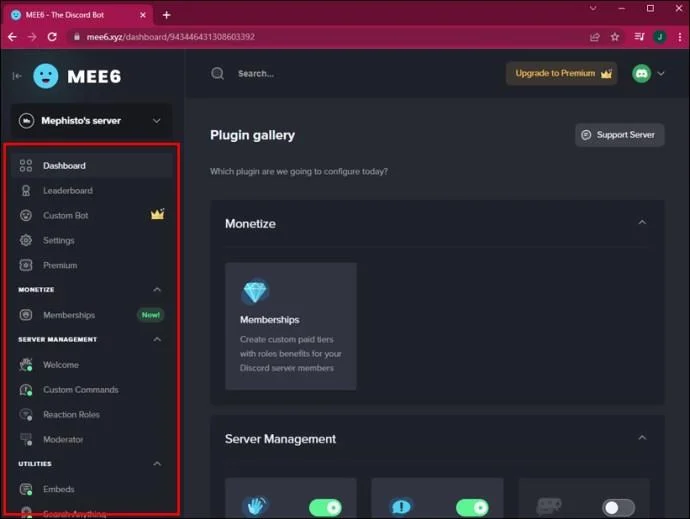Click the Welcome plugin sidebar icon

[26, 364]
